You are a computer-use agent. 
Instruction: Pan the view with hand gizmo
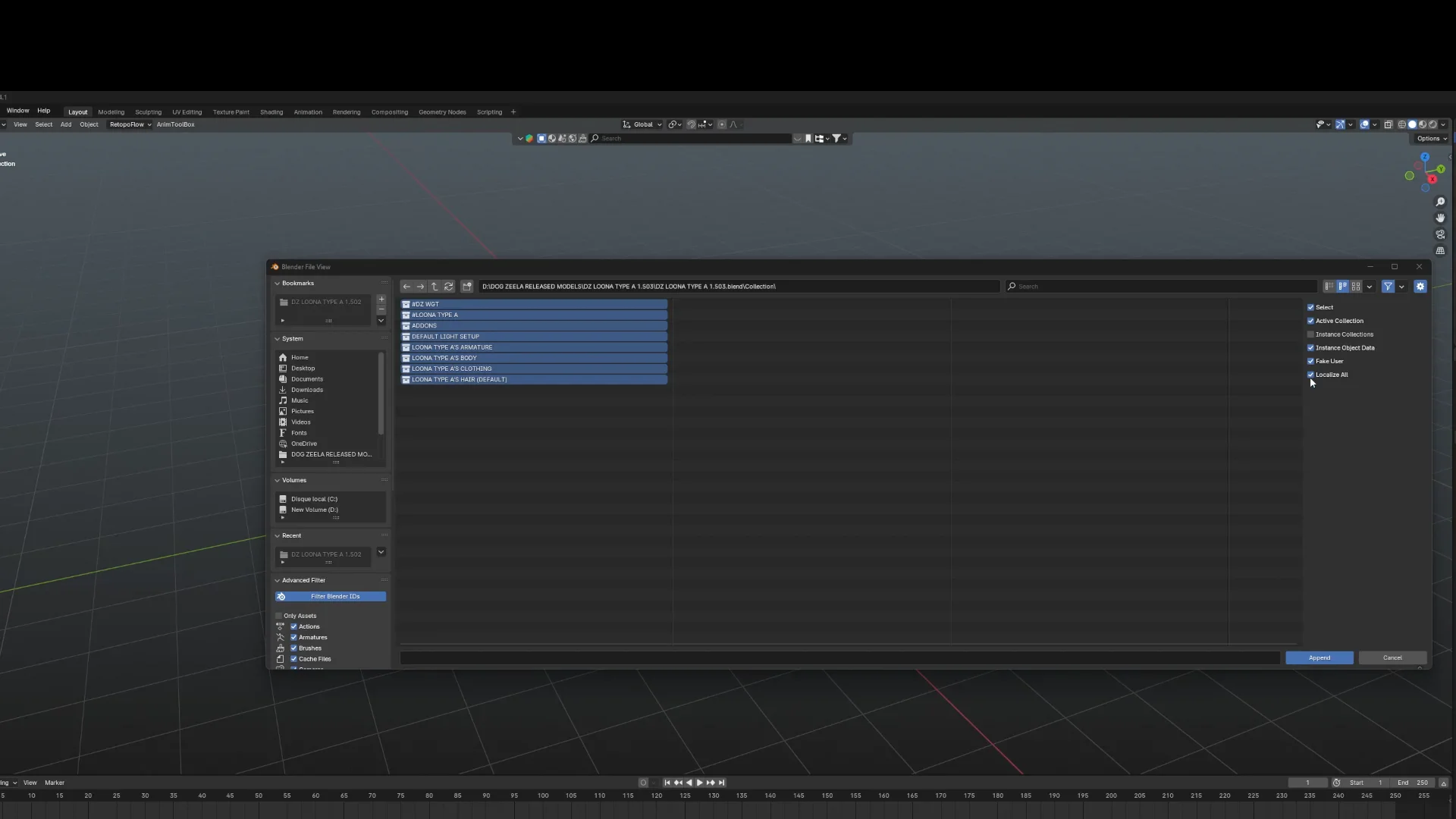point(1440,218)
